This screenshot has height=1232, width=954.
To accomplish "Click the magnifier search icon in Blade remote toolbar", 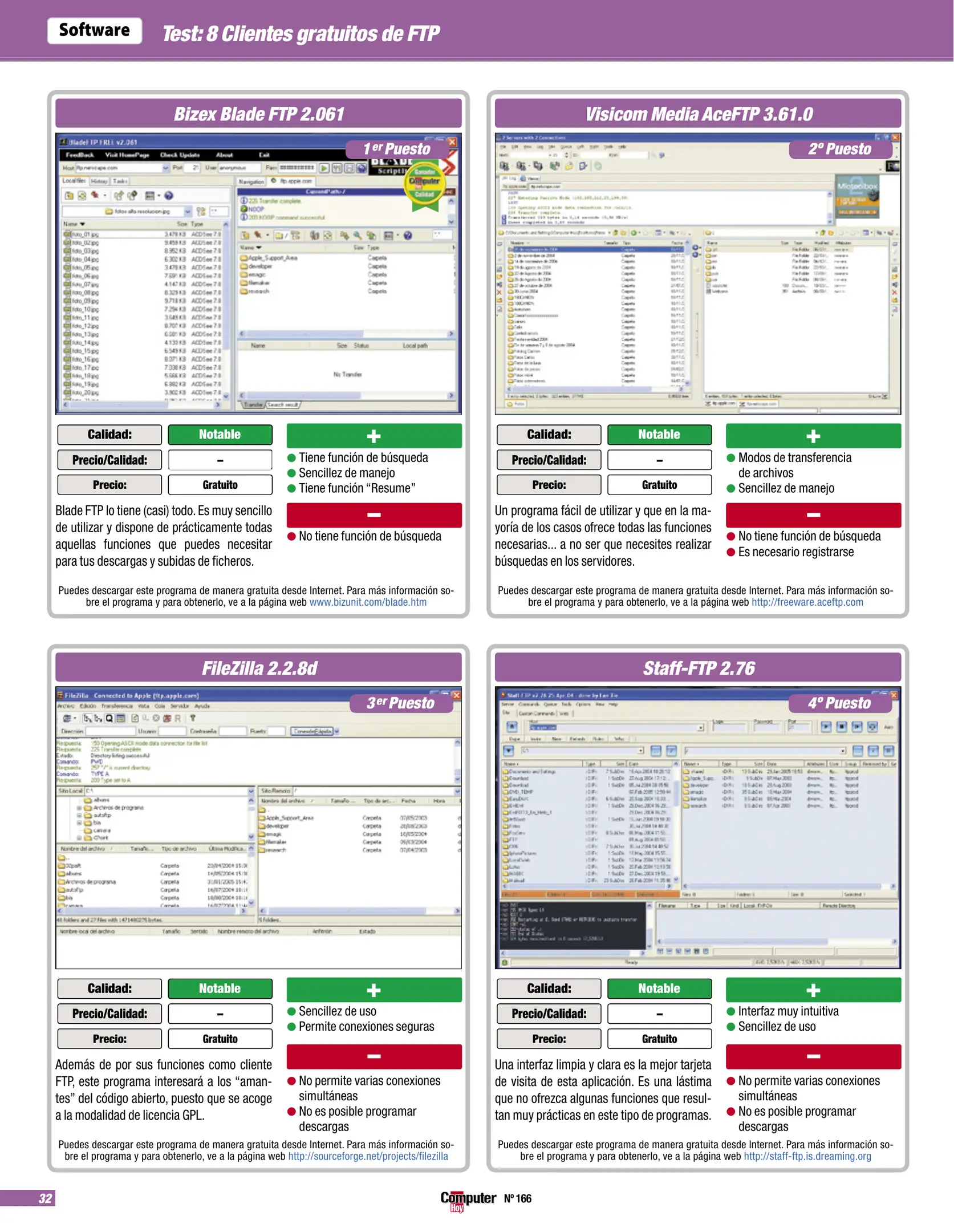I will point(358,235).
